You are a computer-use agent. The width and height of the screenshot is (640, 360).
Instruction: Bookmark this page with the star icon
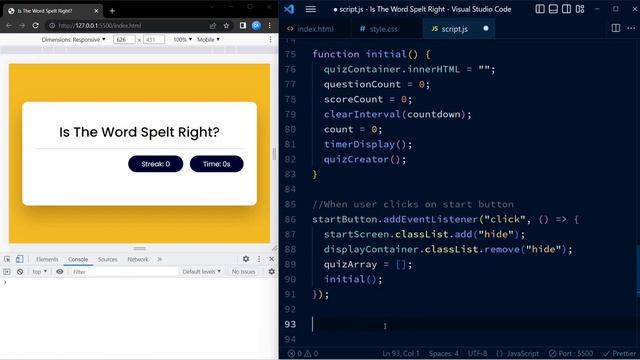click(x=227, y=25)
